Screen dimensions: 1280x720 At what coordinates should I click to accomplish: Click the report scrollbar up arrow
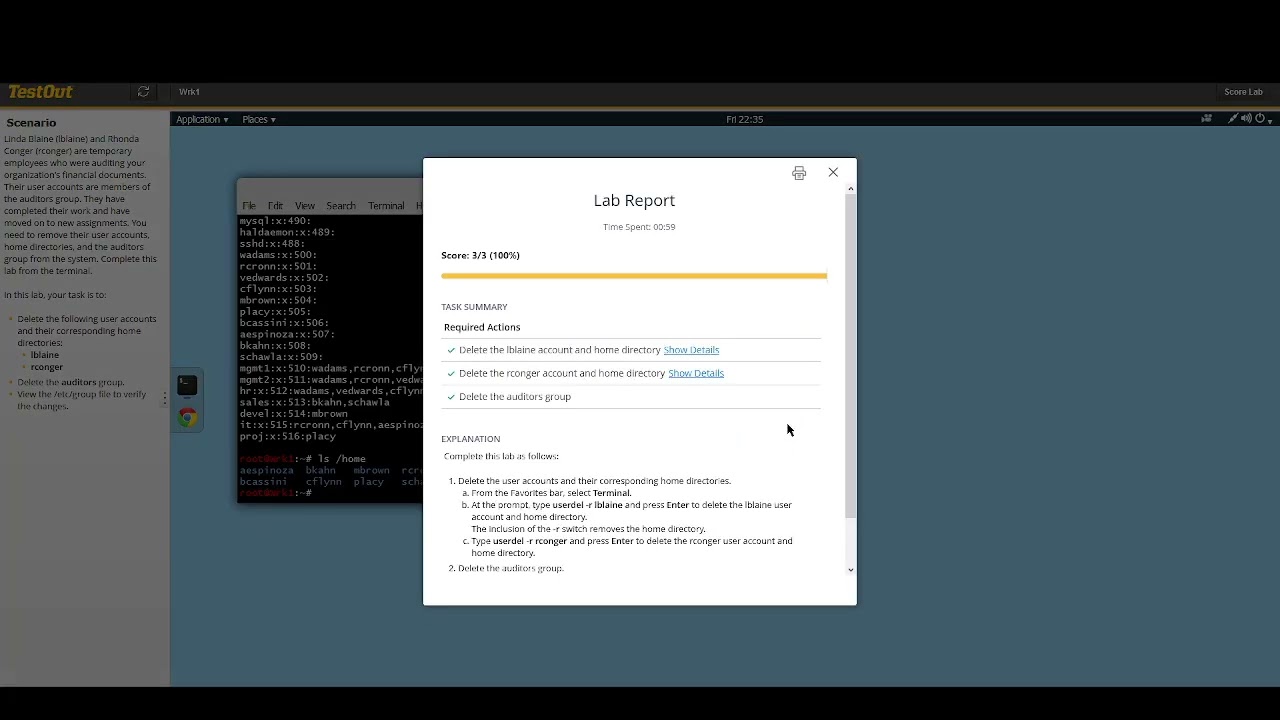tap(851, 188)
